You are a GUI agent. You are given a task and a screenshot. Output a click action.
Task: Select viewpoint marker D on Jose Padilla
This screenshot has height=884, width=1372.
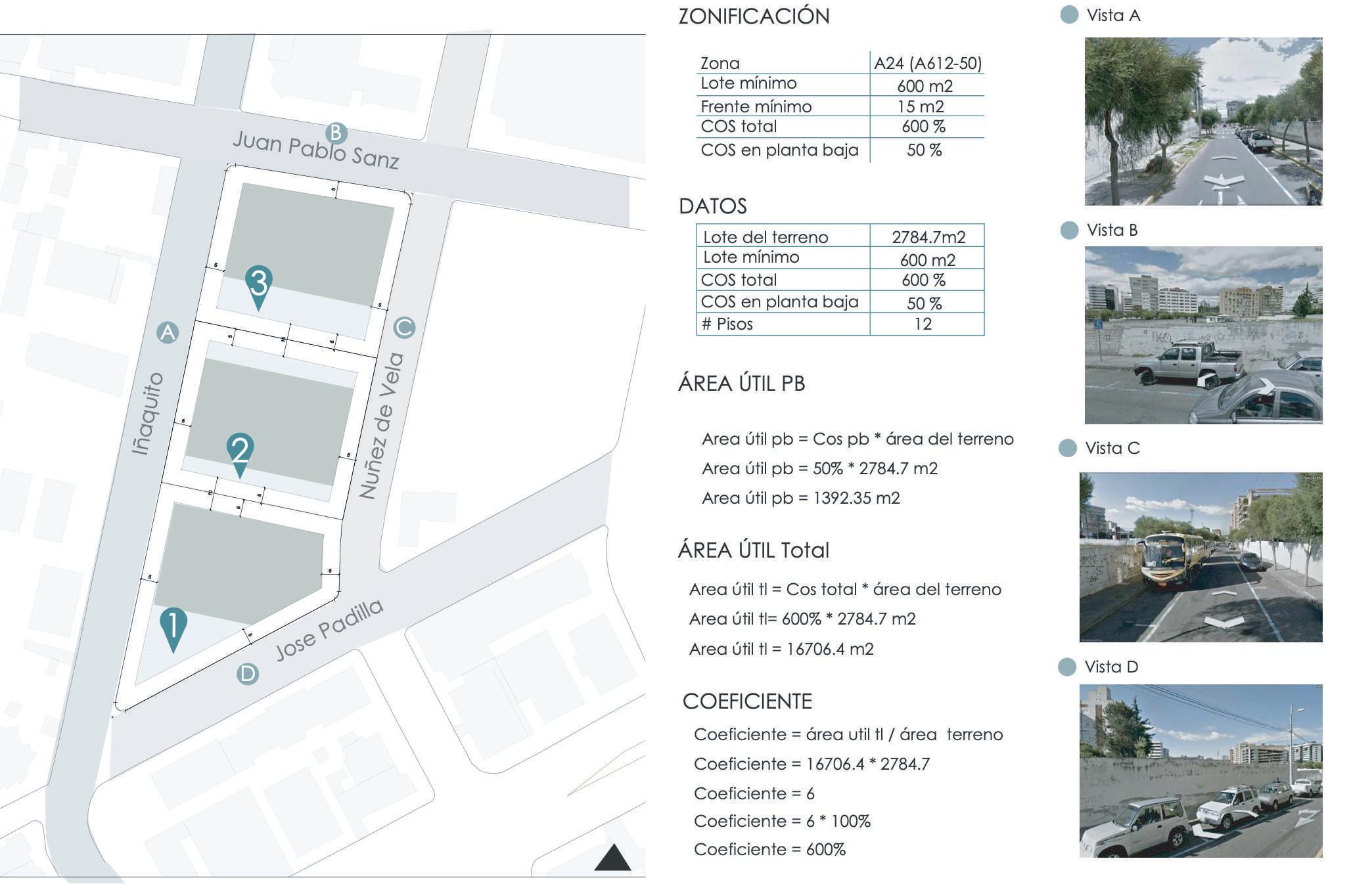[x=248, y=674]
